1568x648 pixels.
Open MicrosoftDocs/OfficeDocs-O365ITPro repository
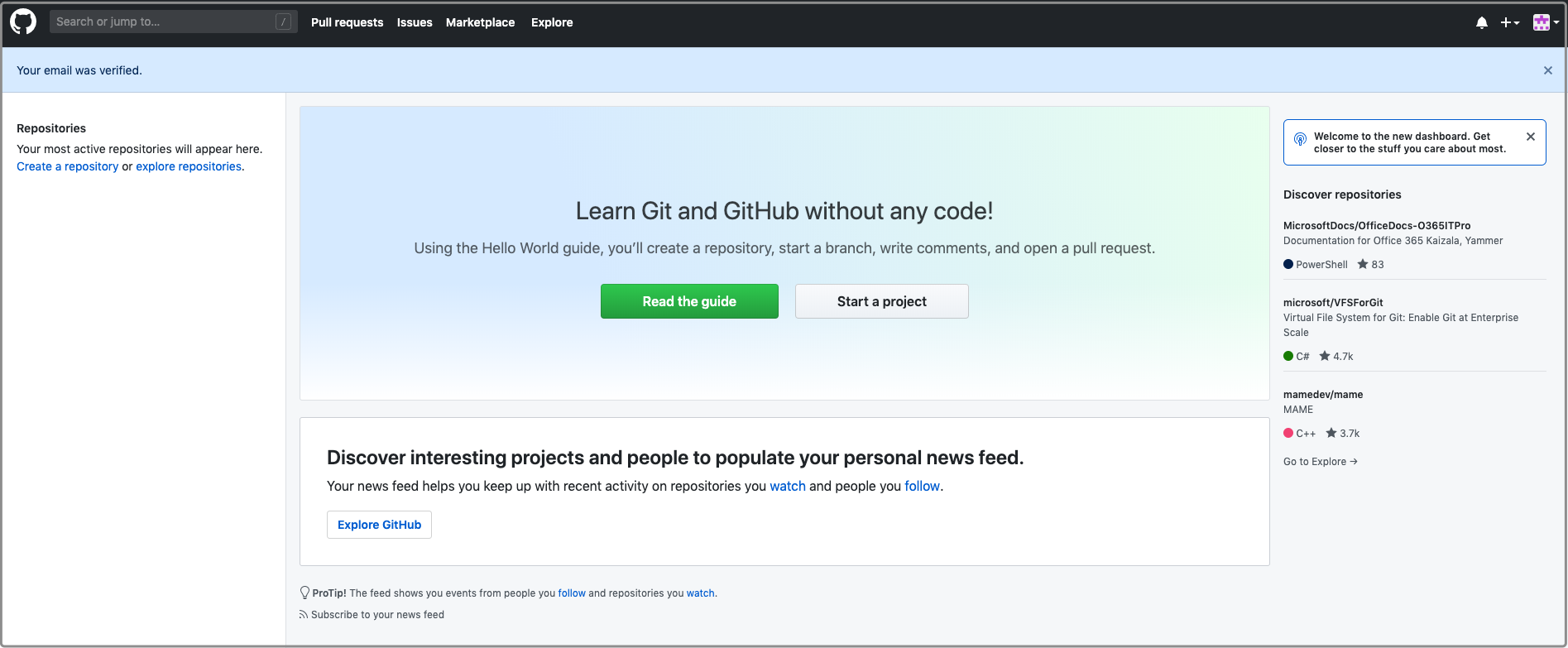coord(1377,225)
